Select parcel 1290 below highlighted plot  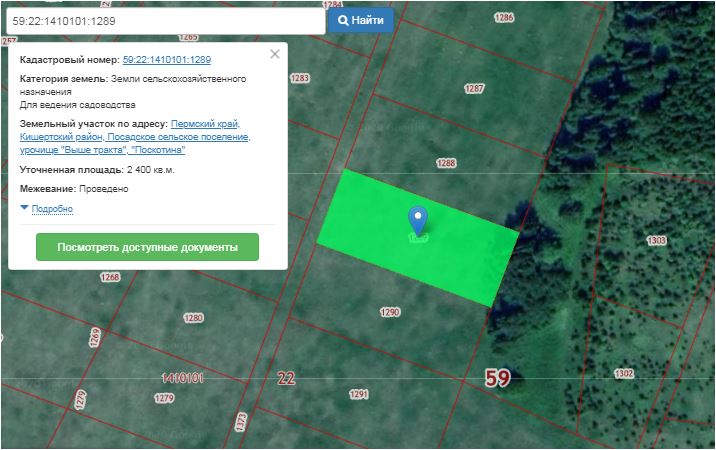coord(390,312)
